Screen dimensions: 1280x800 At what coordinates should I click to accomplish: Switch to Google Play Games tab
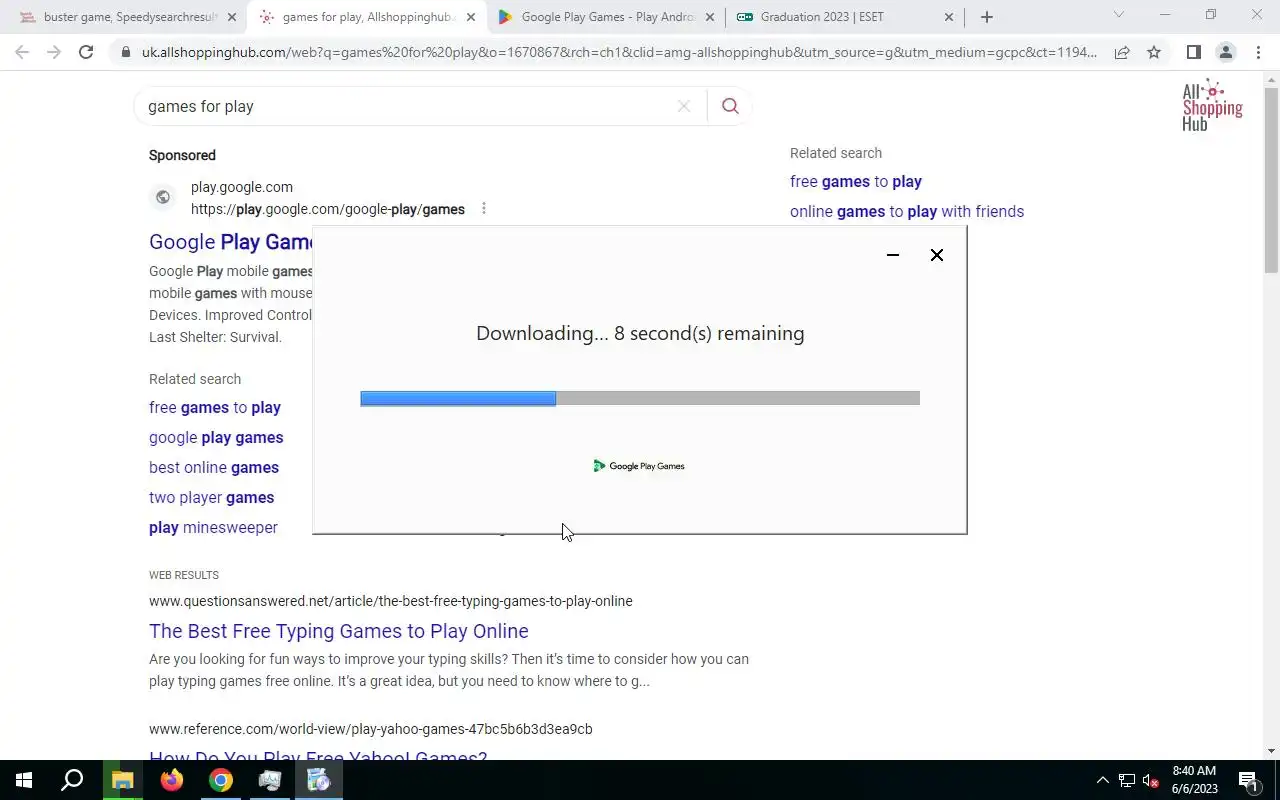(607, 17)
